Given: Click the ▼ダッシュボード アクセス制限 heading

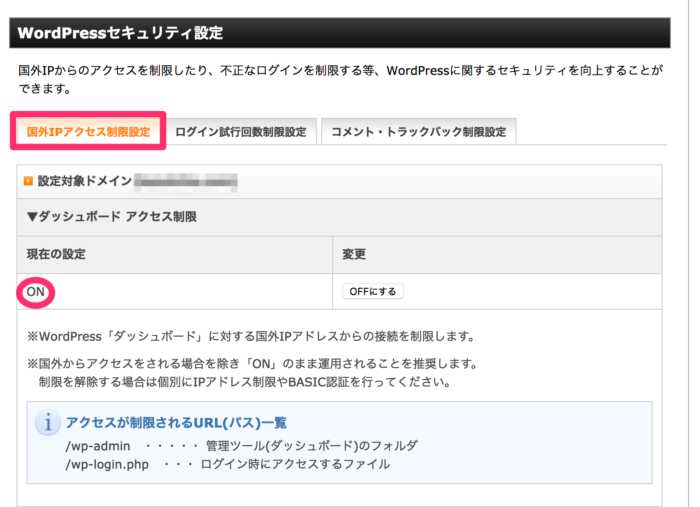Looking at the screenshot, I should pos(112,217).
